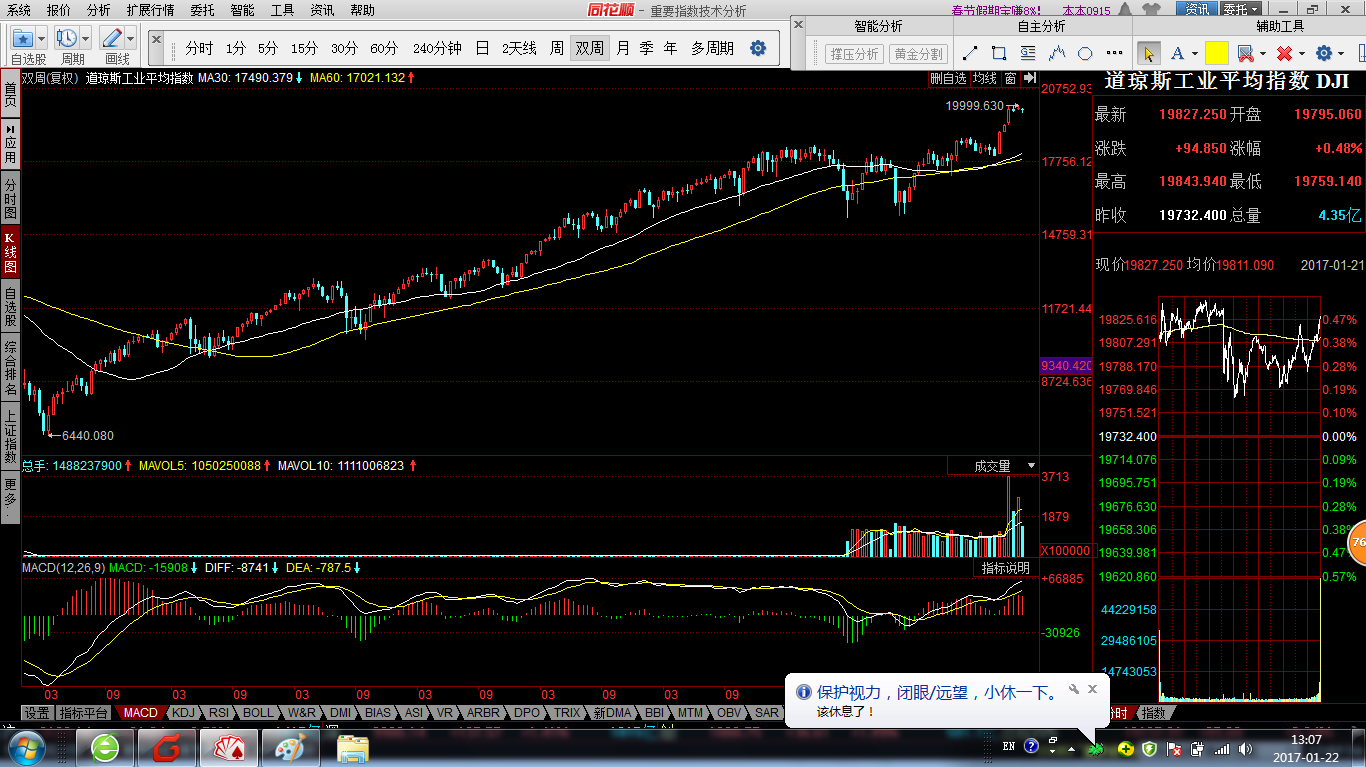Viewport: 1366px width, 767px height.
Task: Open the 分析 menu
Action: [99, 10]
